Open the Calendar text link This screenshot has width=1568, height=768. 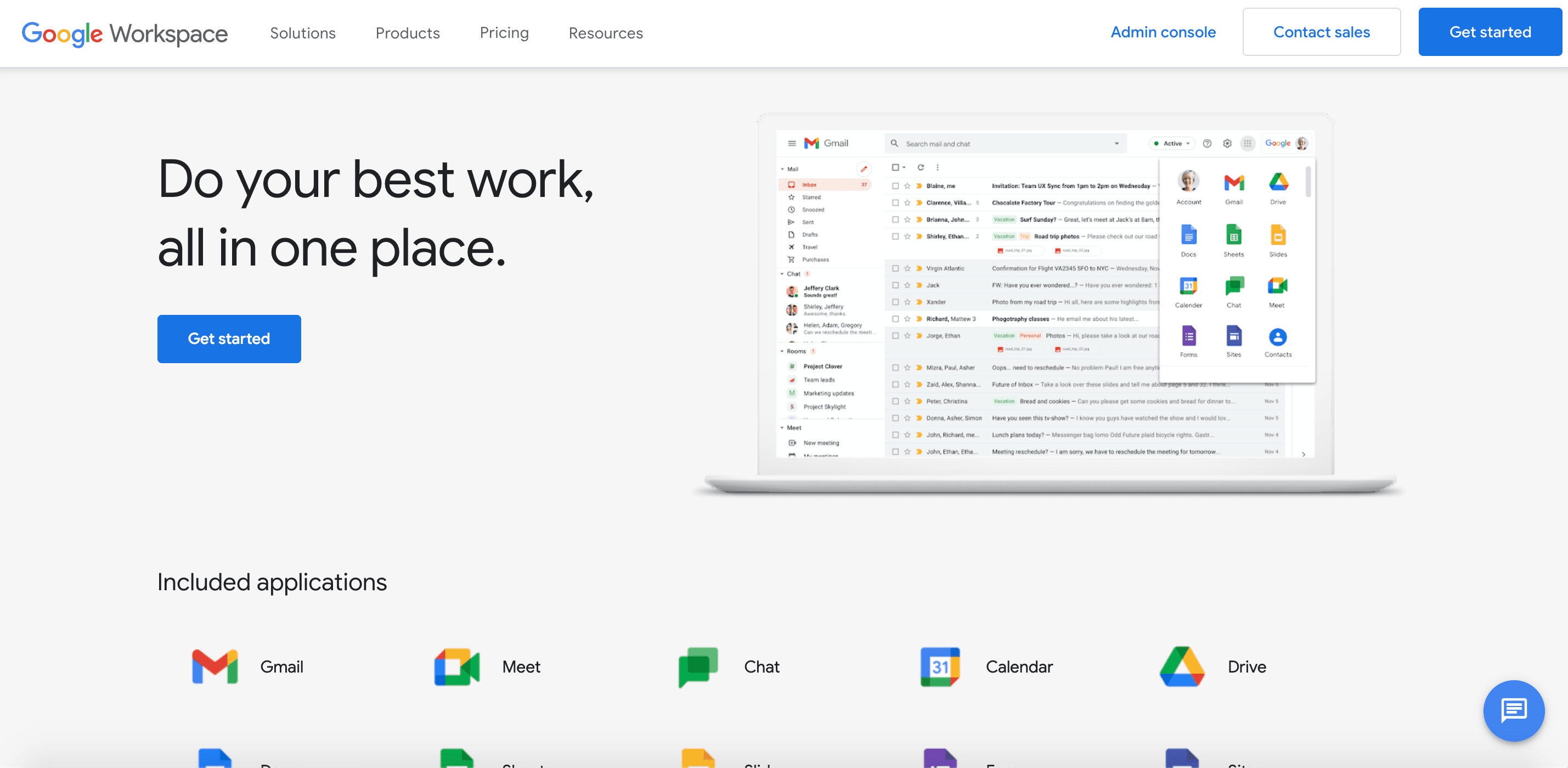1019,667
